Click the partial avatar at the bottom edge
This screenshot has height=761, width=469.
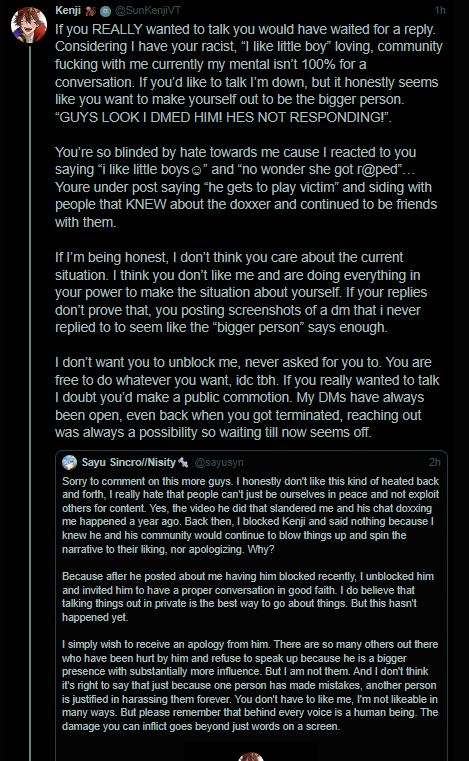pos(251,757)
